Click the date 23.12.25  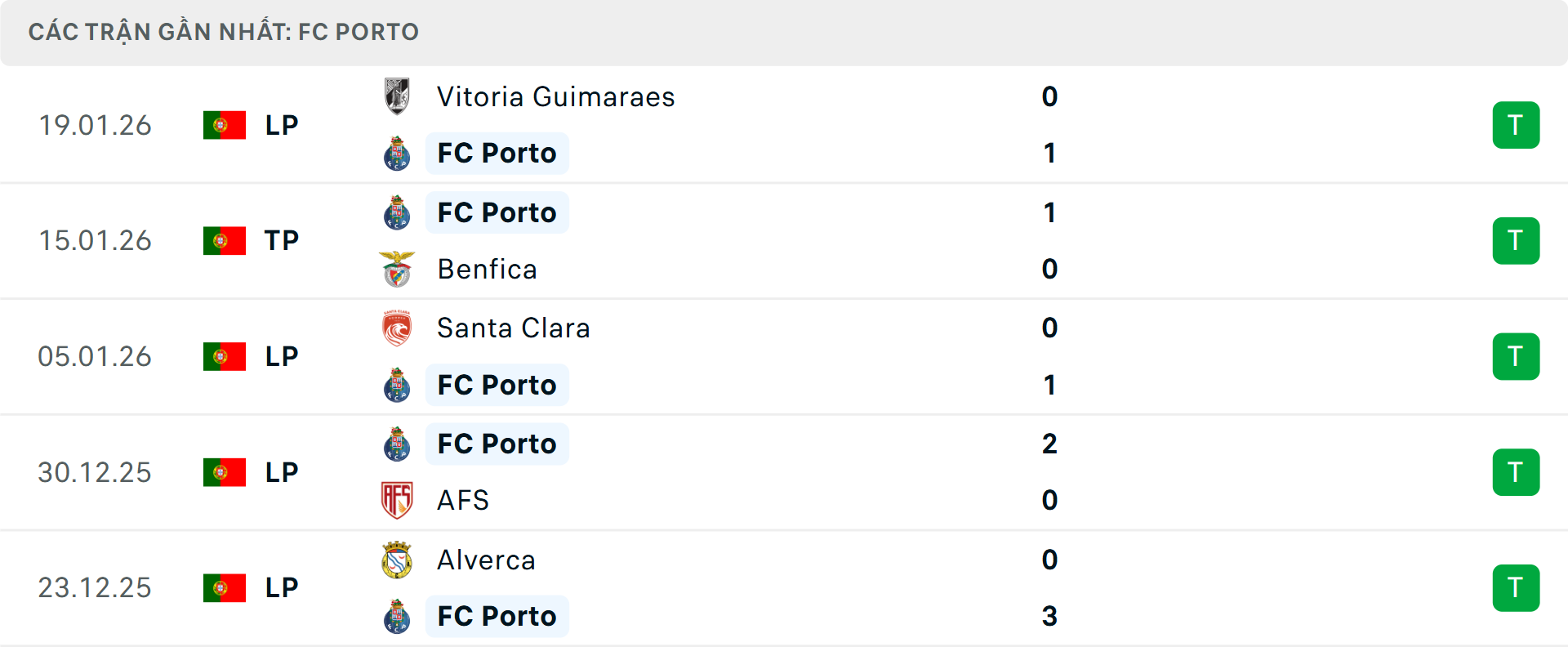point(95,587)
